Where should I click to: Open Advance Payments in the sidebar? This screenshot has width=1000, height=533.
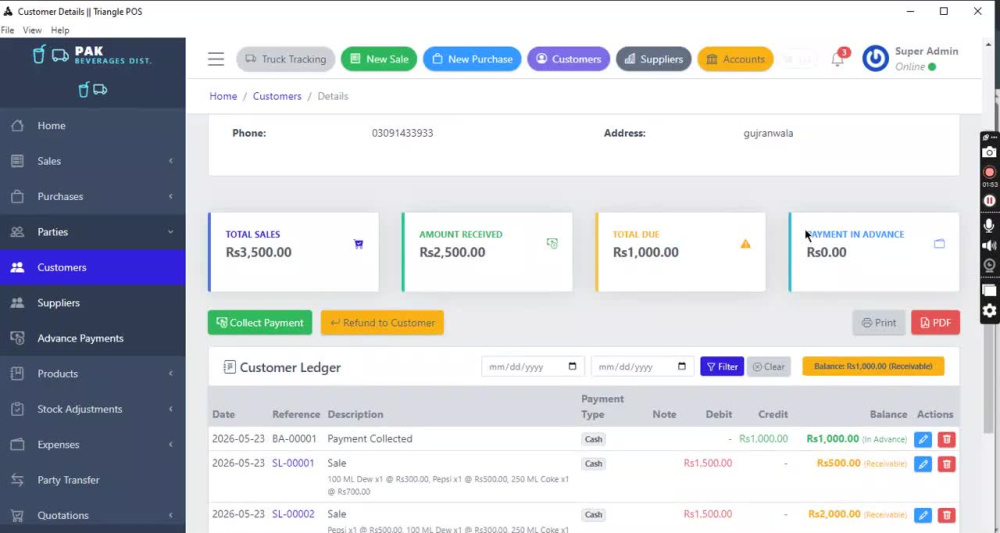tap(93, 339)
